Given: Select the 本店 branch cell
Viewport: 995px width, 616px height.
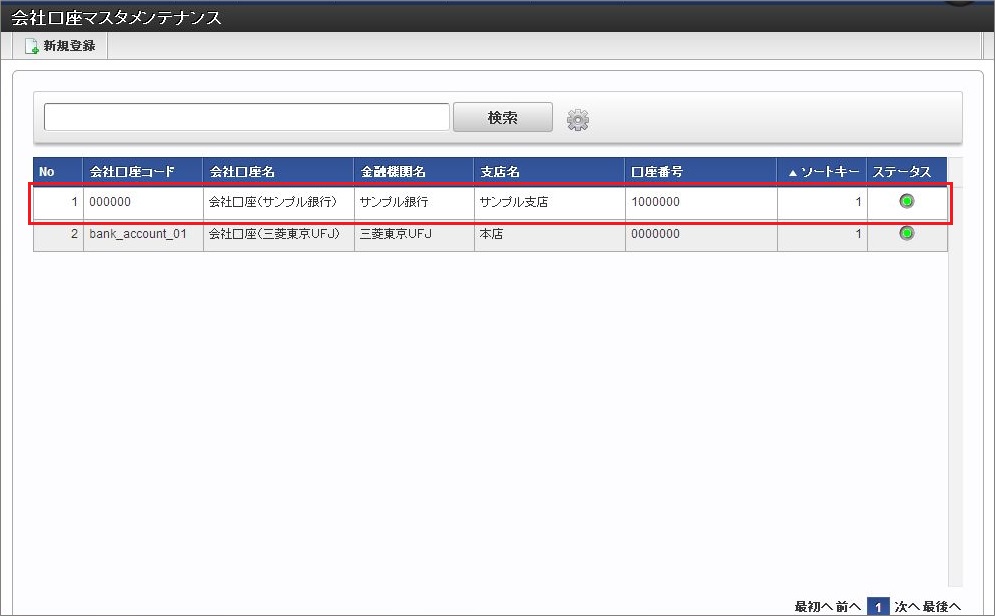Looking at the screenshot, I should coord(550,234).
